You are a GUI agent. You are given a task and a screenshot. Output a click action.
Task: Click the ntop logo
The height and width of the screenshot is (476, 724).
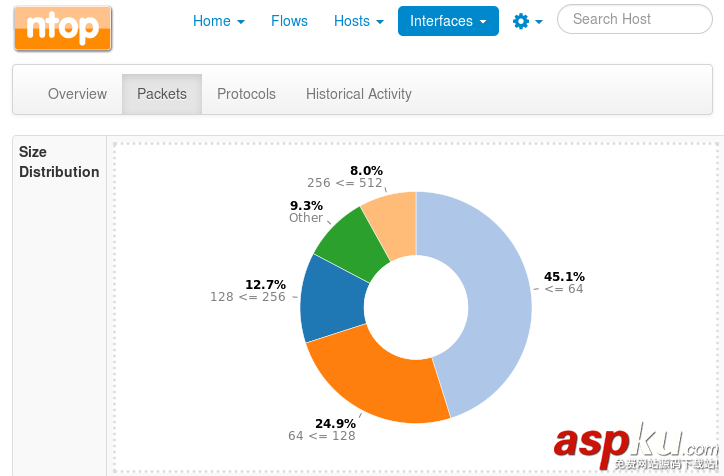62,28
